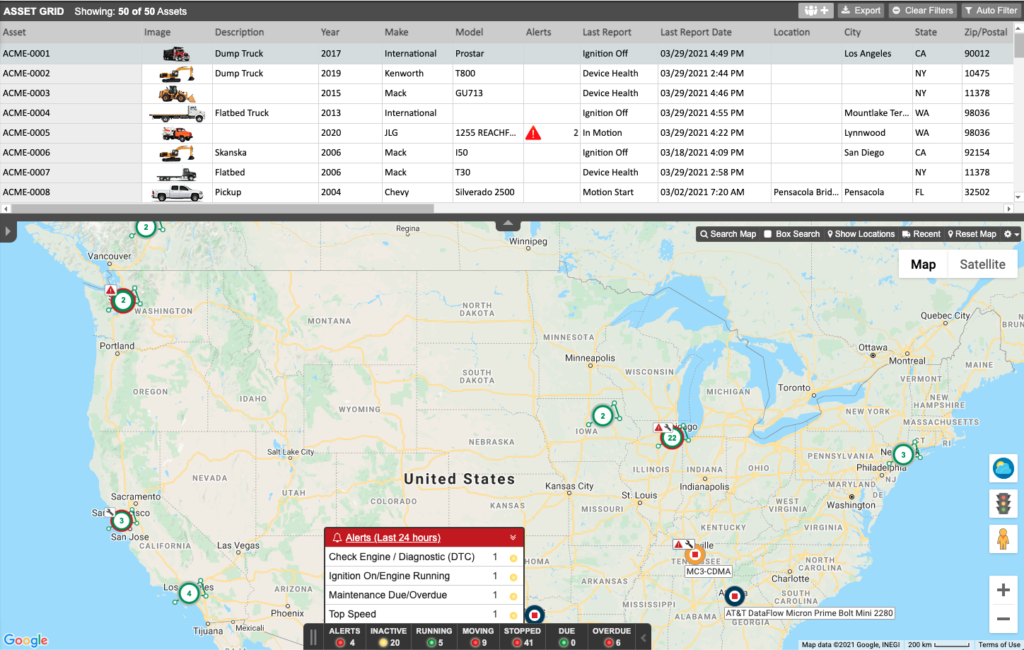Viewport: 1024px width, 650px height.
Task: Sort grid by Year column
Action: [330, 32]
